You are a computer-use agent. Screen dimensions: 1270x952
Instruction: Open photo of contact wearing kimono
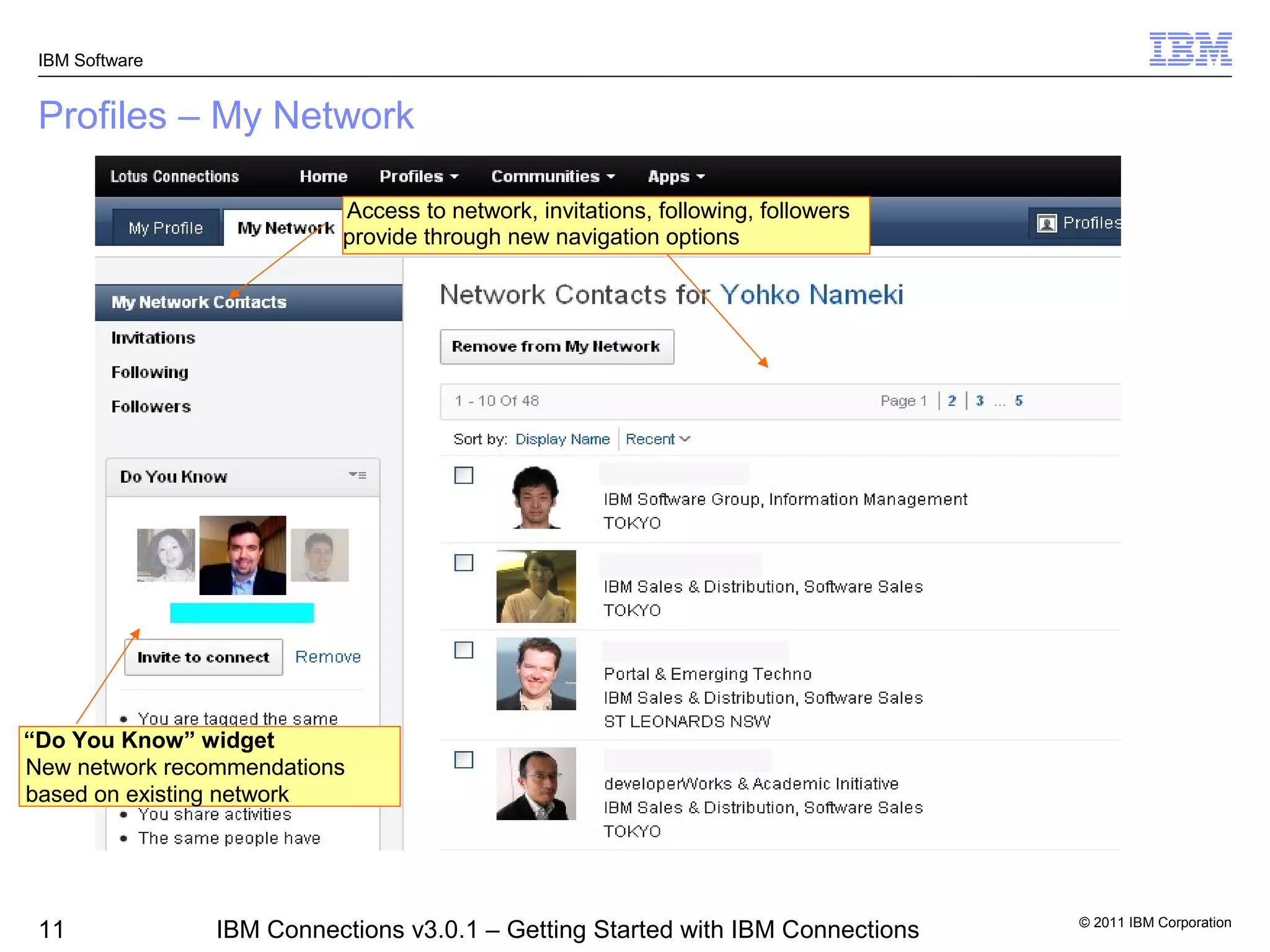tap(536, 586)
